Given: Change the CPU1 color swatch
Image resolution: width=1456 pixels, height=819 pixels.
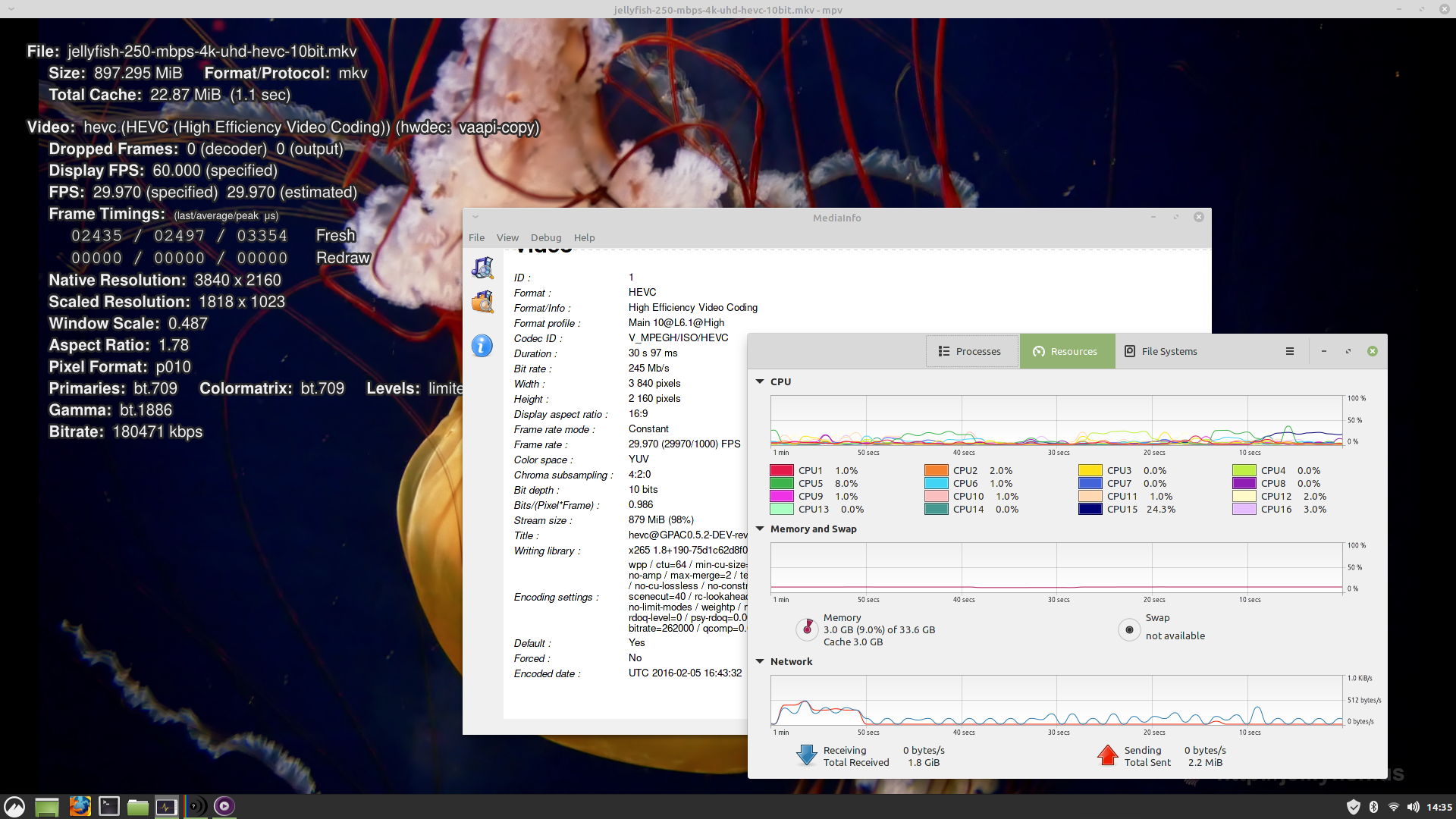Looking at the screenshot, I should pos(782,471).
